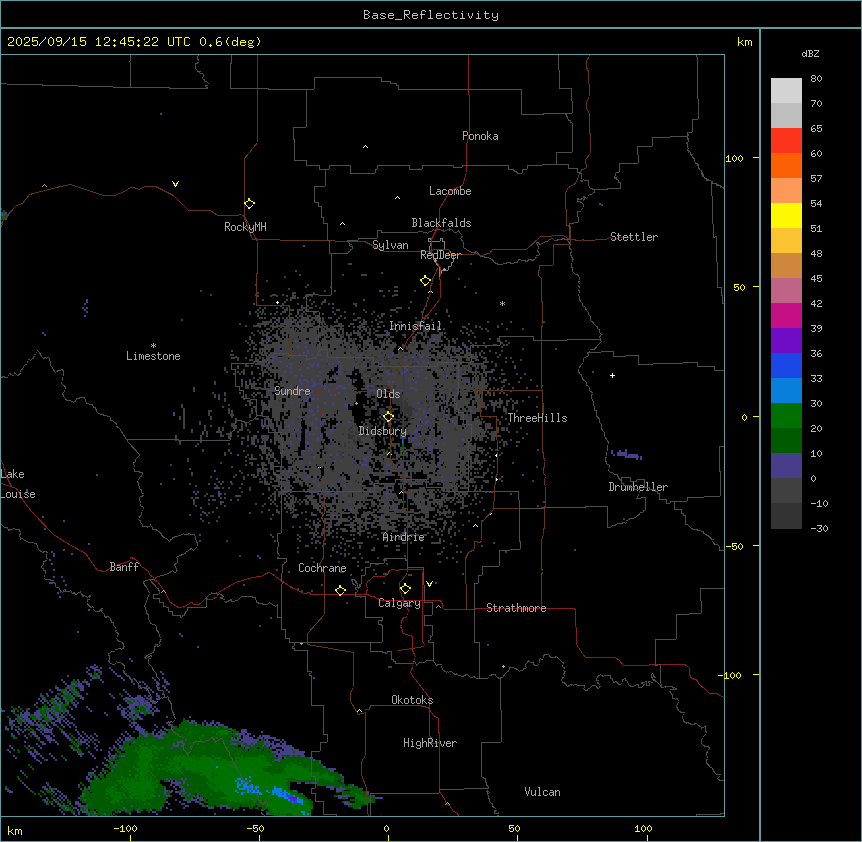
Task: Click the Ponoka city label
Action: click(x=480, y=136)
